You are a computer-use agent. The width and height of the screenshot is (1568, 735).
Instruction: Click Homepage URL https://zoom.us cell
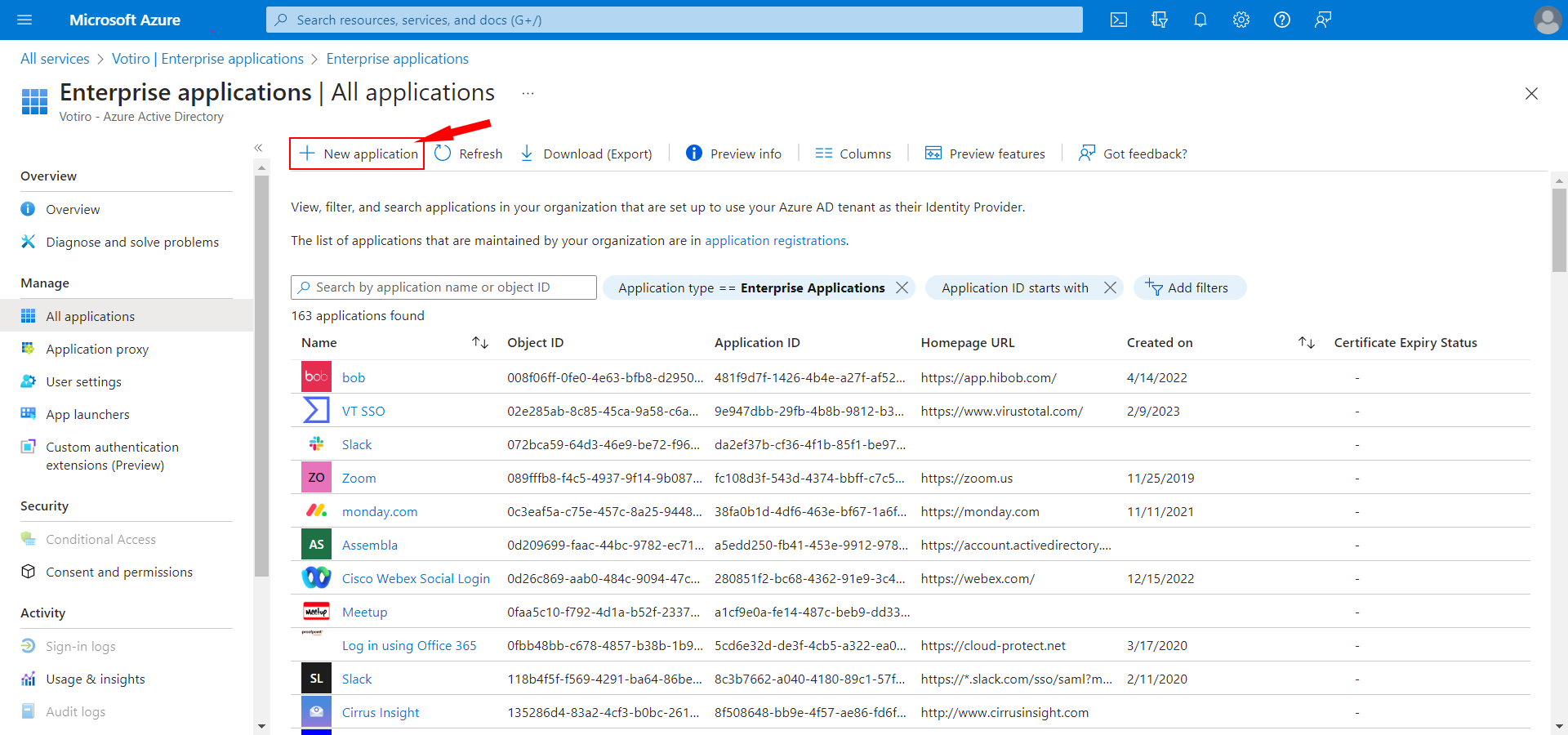coord(967,478)
